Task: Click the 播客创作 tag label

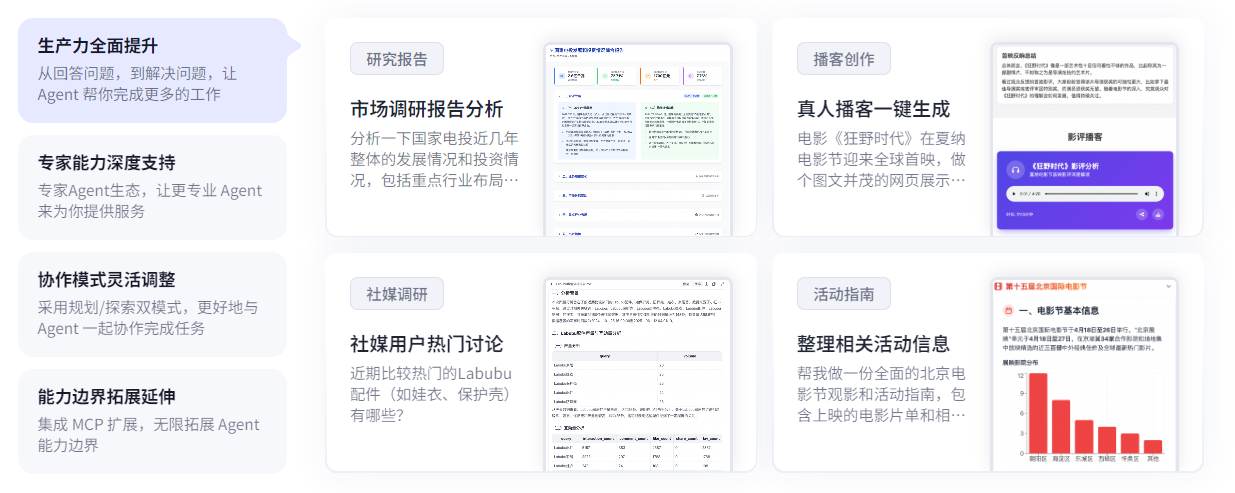Action: click(844, 59)
